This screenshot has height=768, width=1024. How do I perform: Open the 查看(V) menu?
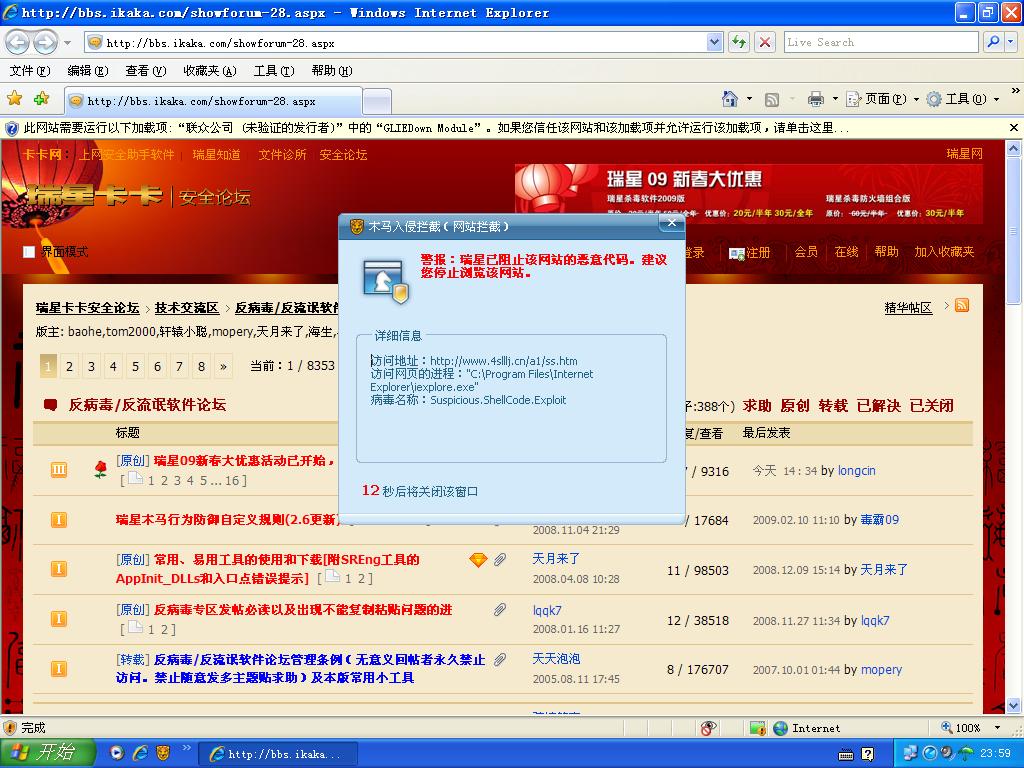click(146, 71)
